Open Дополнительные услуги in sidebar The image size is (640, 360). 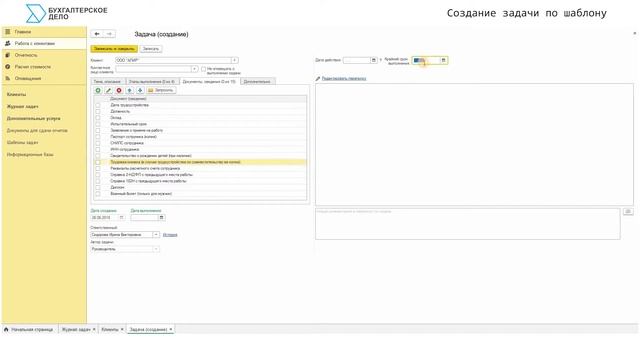click(x=33, y=118)
